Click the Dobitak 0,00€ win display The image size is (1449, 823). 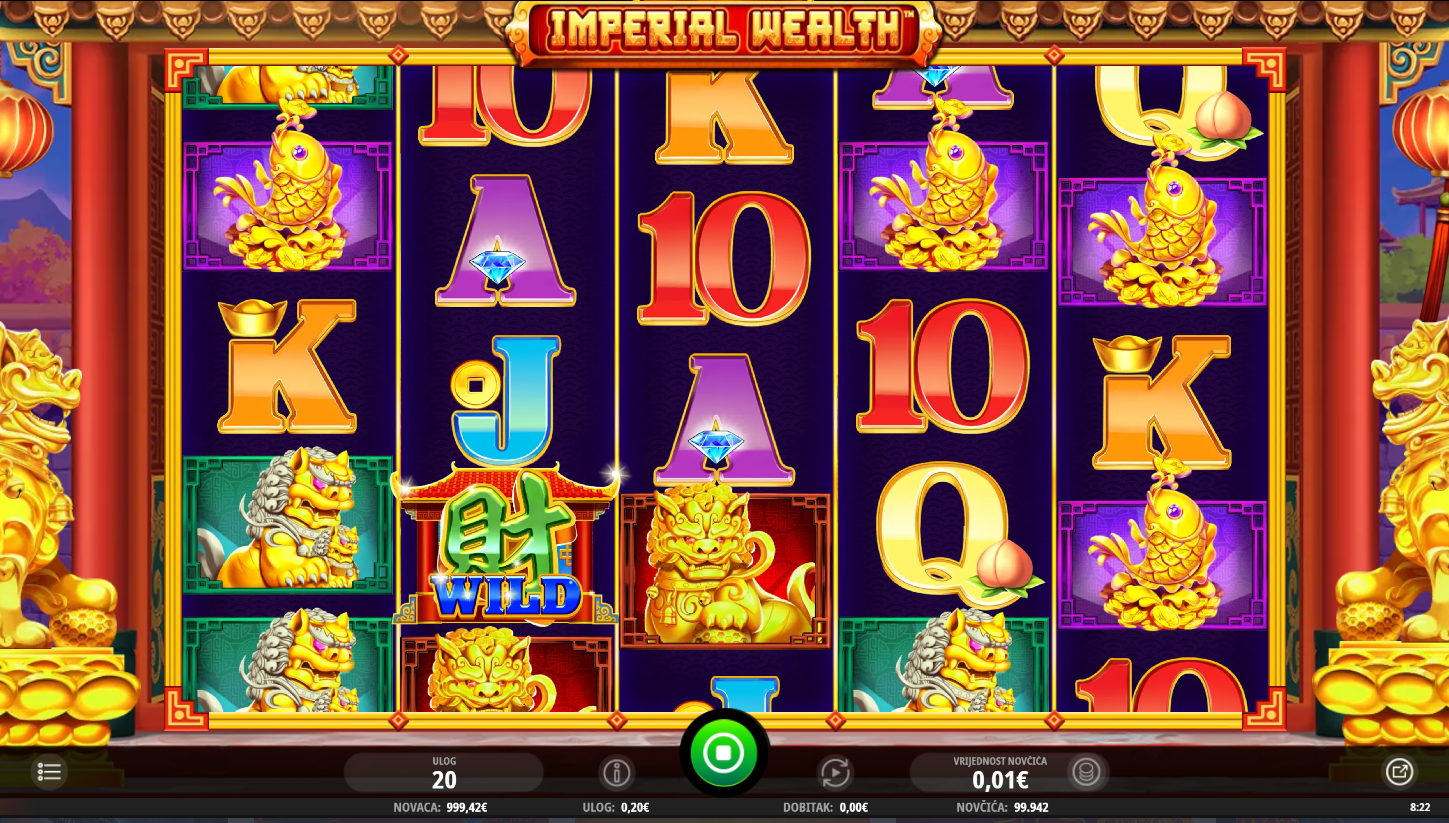825,807
